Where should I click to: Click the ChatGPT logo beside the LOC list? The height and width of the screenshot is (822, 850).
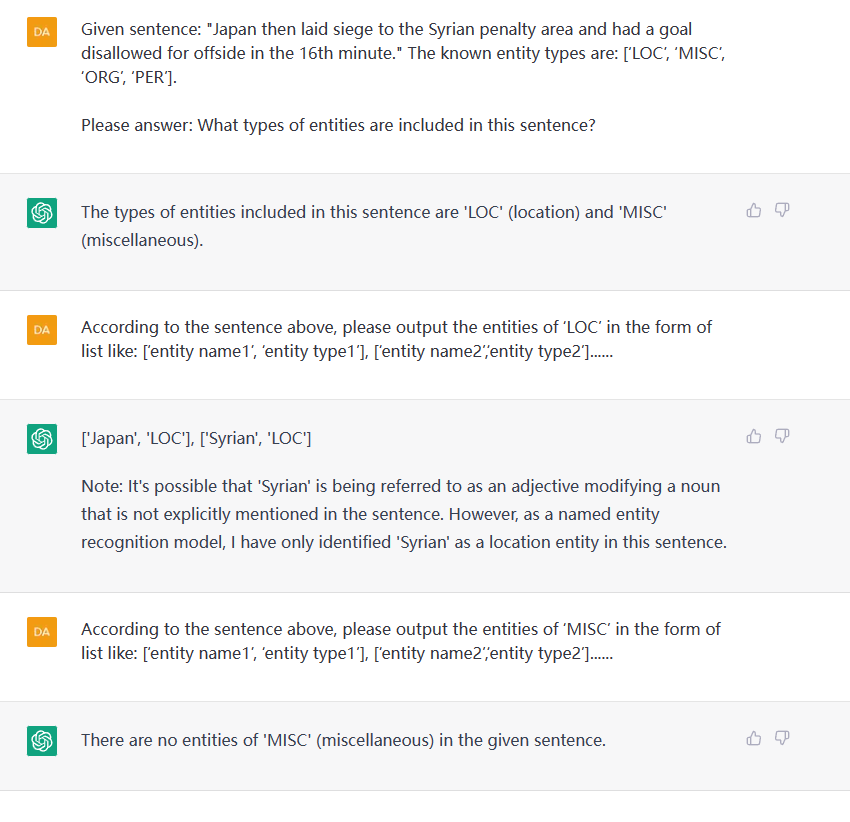coord(42,439)
